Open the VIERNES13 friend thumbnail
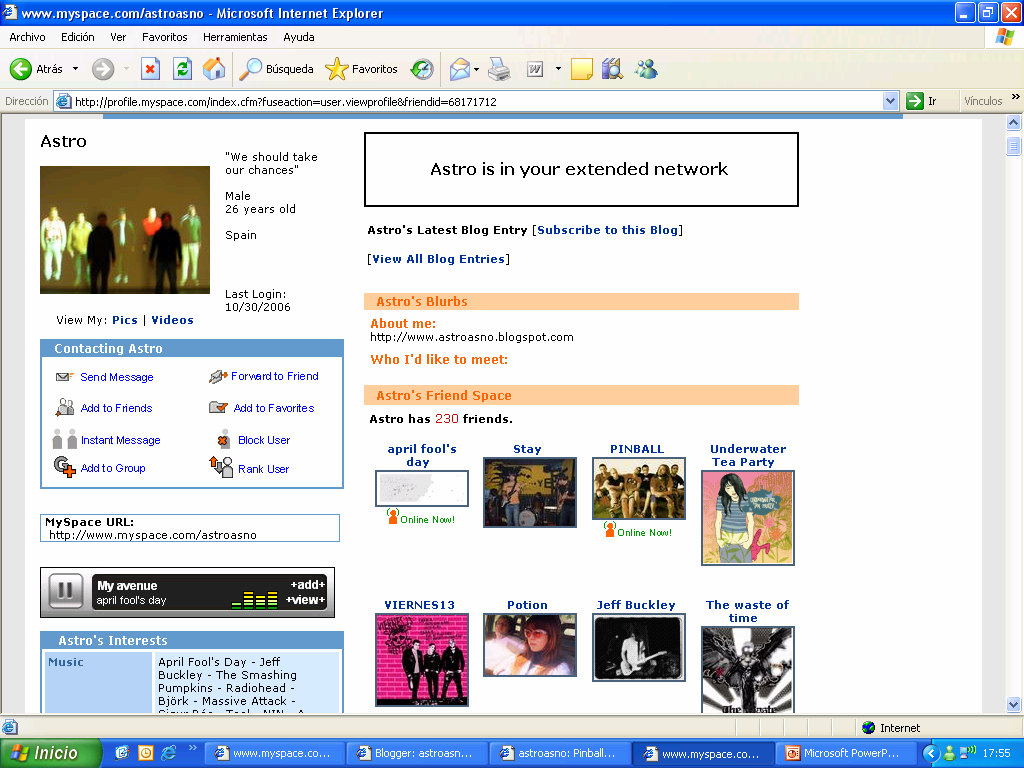This screenshot has width=1024, height=768. tap(422, 660)
